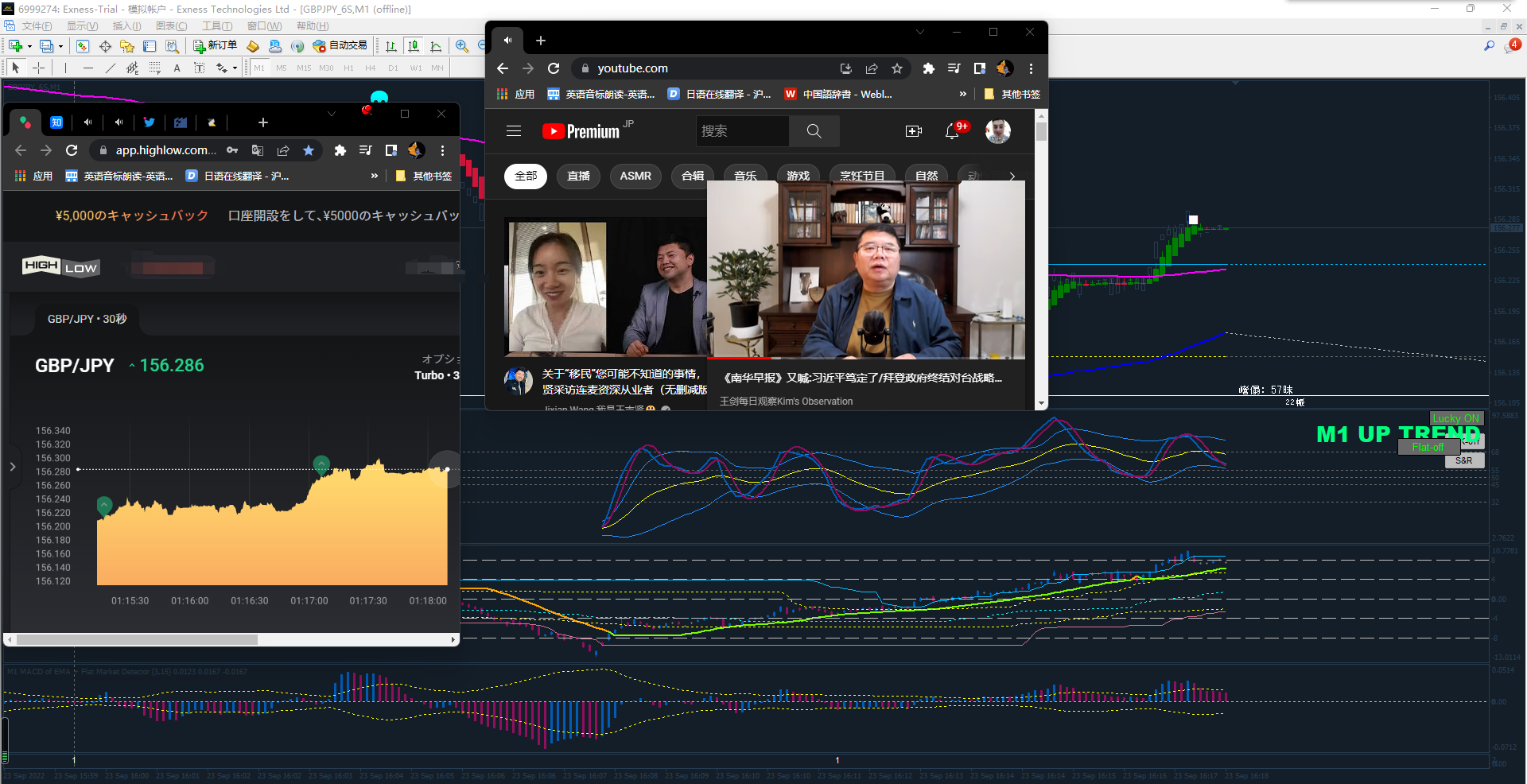Screen dimensions: 1527x784
Task: Click the HighLow chart horizontal scrollbar
Action: click(x=231, y=639)
